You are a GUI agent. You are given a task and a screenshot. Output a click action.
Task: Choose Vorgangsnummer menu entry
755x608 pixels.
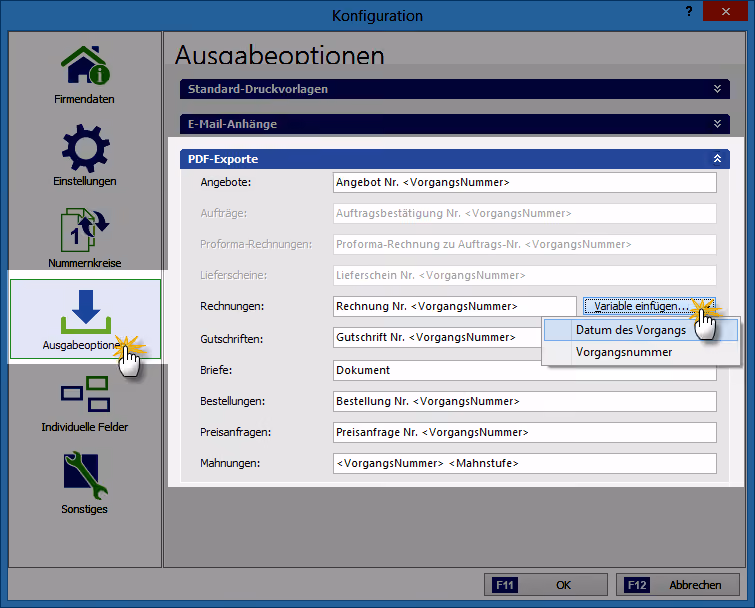[x=640, y=352]
